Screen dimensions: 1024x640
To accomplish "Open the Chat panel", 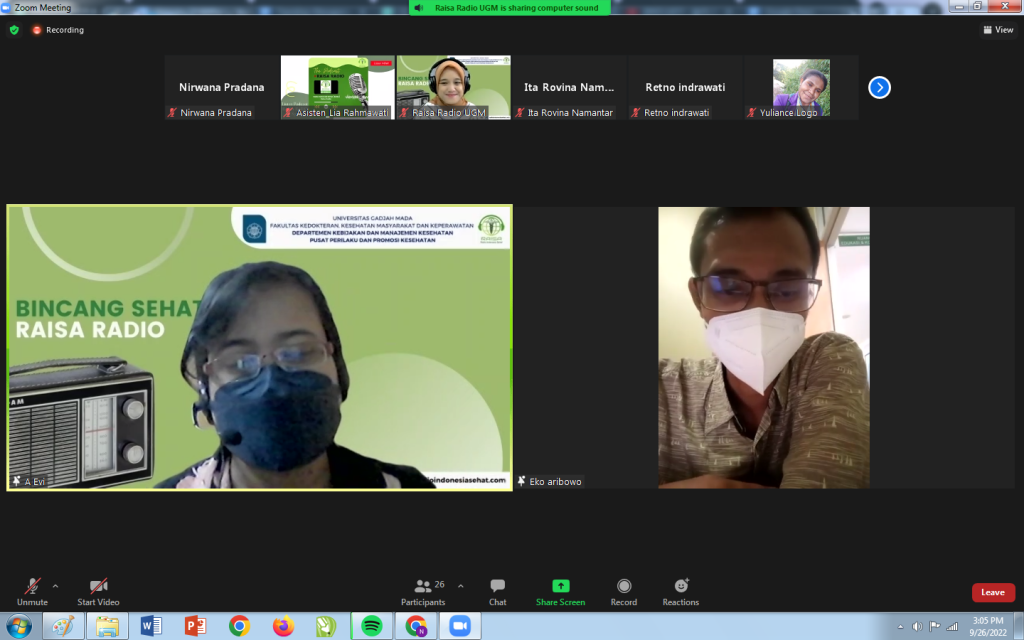I will tap(498, 592).
